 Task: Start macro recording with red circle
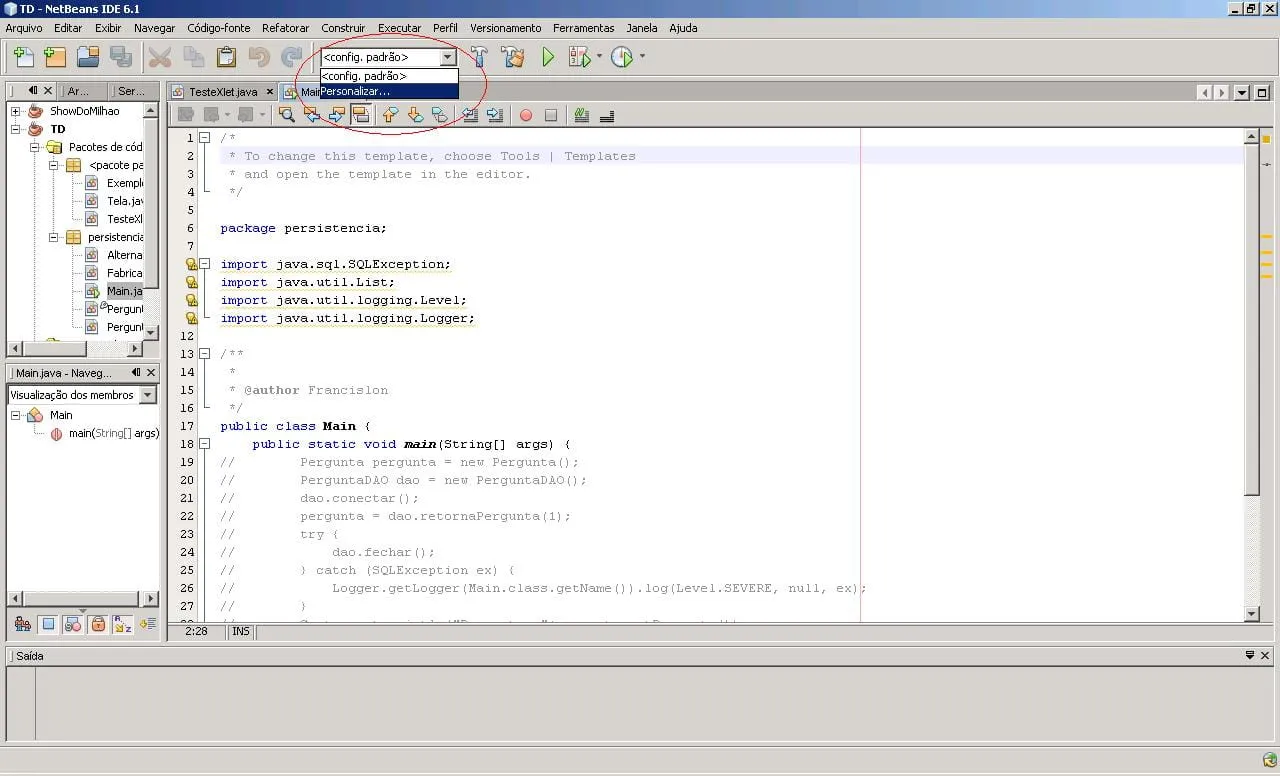[x=526, y=115]
